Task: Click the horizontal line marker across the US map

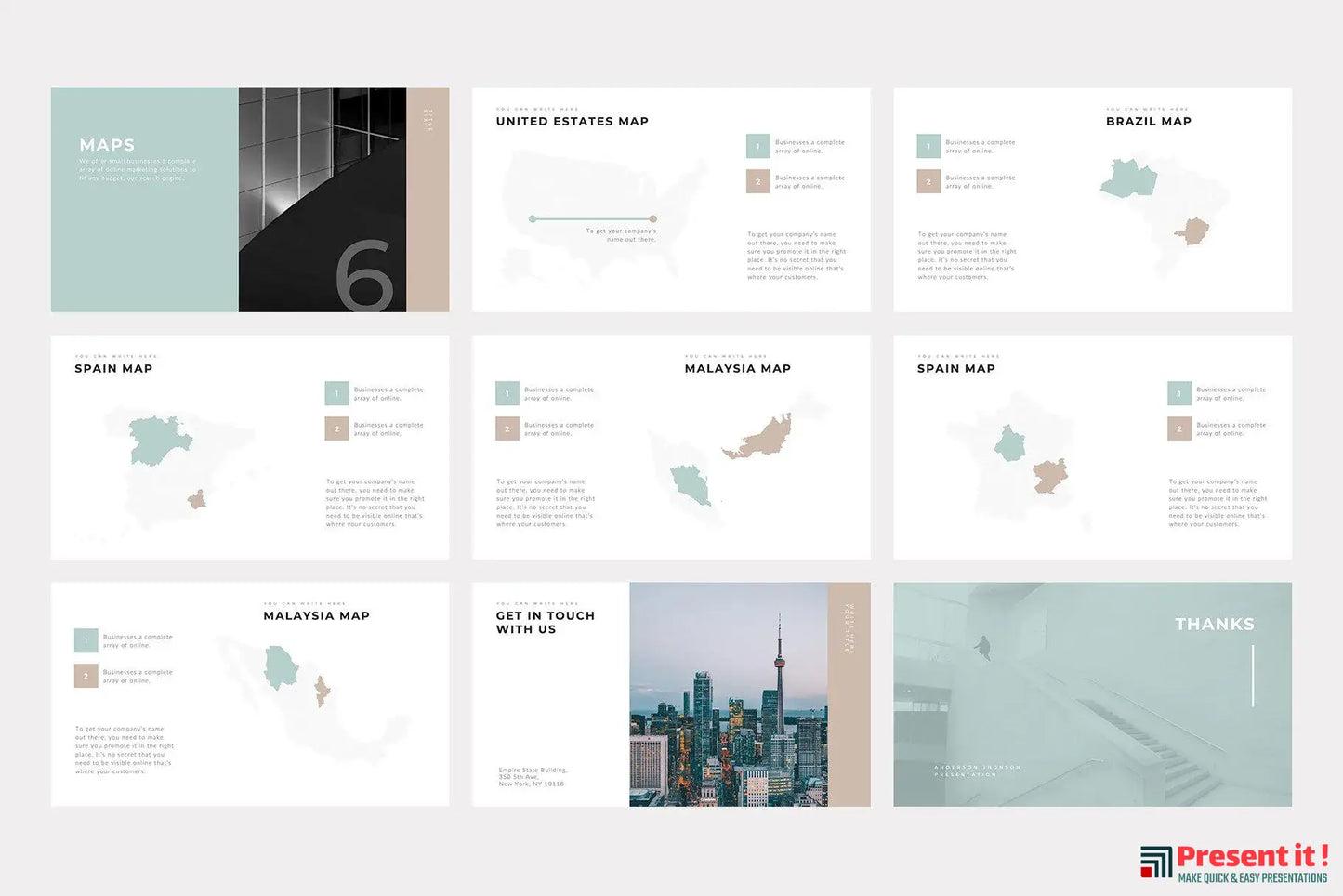Action: tap(592, 219)
